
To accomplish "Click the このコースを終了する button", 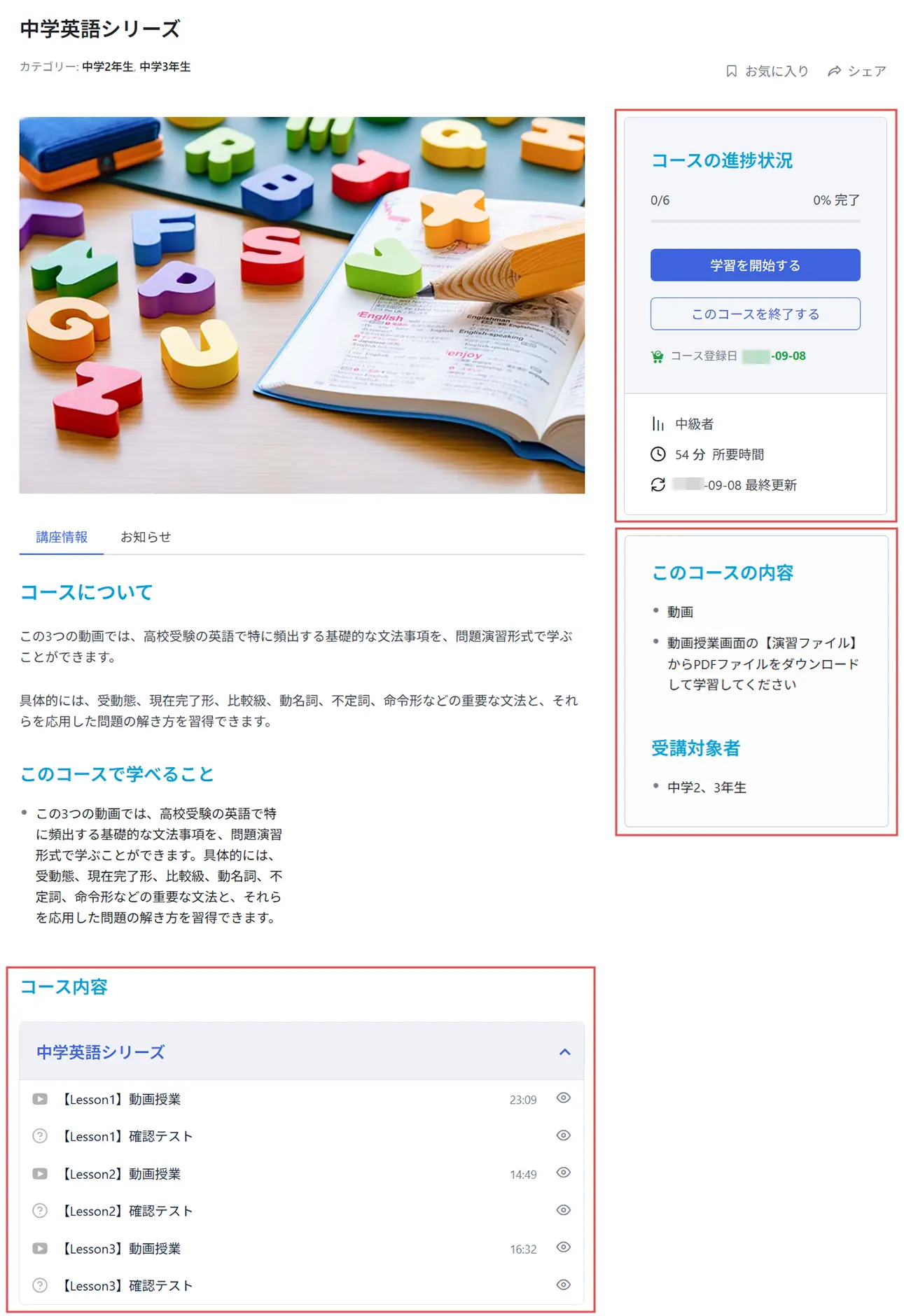I will pyautogui.click(x=755, y=314).
